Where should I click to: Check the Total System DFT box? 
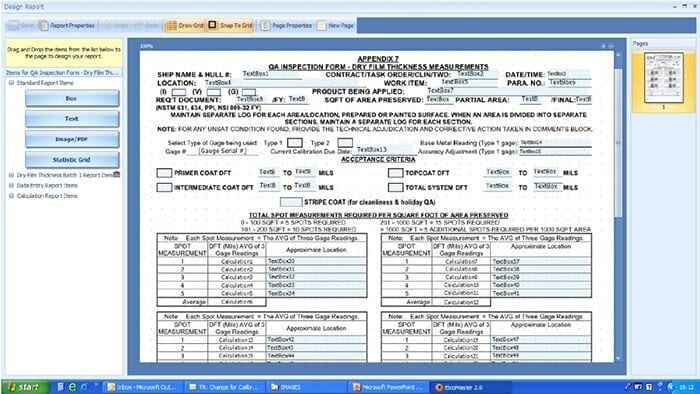[396, 187]
